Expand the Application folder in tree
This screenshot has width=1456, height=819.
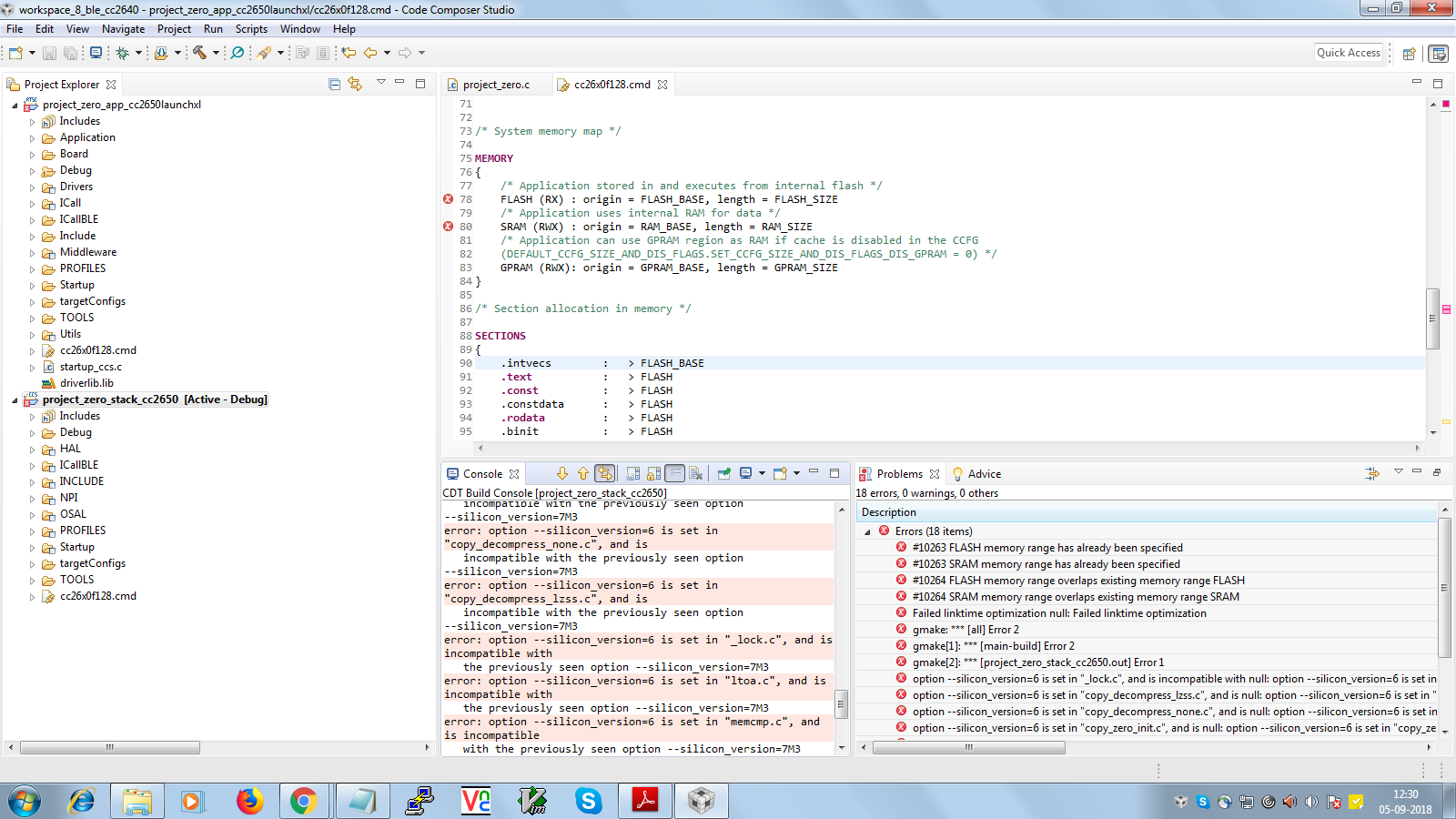(32, 138)
